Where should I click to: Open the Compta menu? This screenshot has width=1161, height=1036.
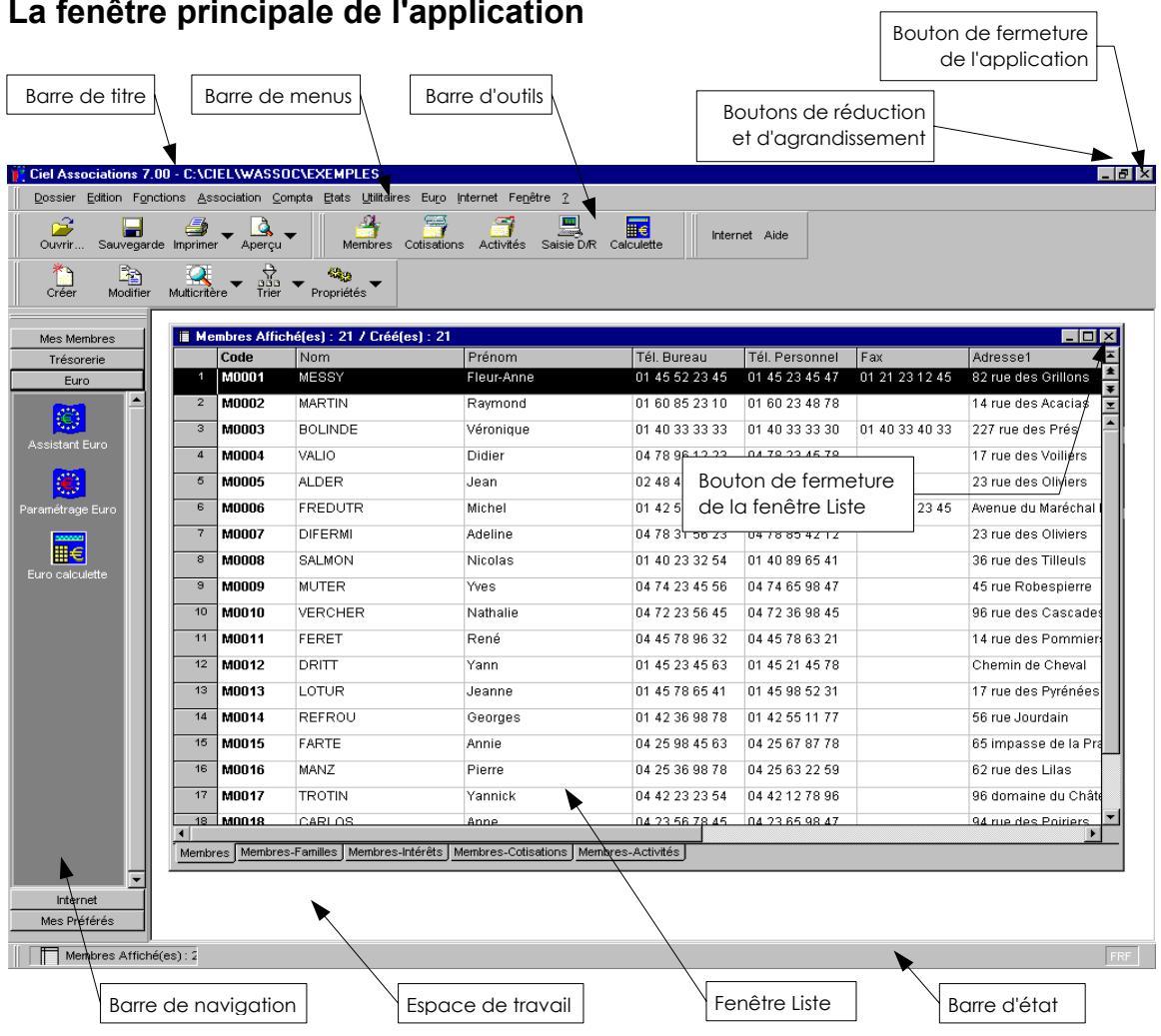292,198
